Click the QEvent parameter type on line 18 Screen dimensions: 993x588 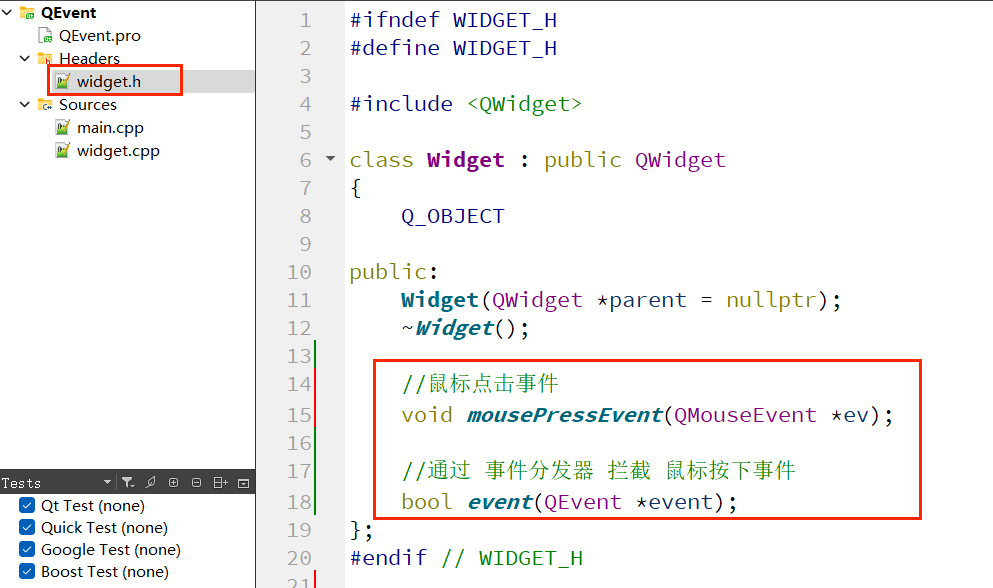point(583,502)
